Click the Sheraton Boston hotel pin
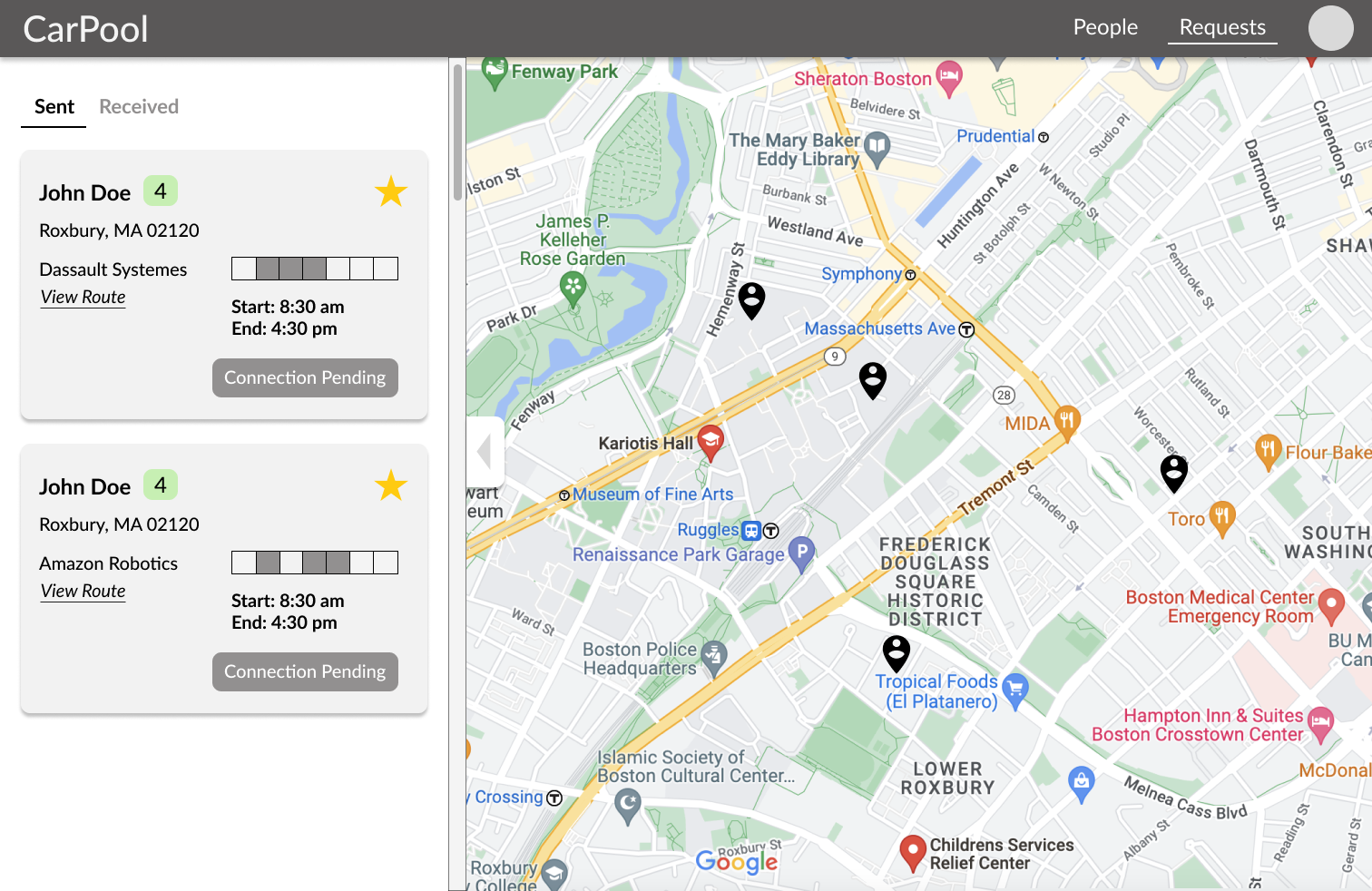The image size is (1372, 891). point(949,80)
